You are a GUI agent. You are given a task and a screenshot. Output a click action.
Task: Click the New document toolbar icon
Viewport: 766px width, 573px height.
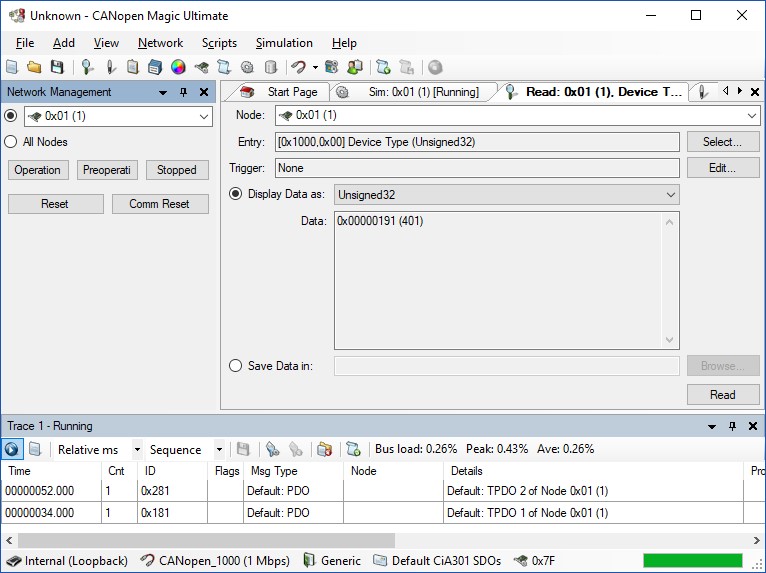pos(12,67)
